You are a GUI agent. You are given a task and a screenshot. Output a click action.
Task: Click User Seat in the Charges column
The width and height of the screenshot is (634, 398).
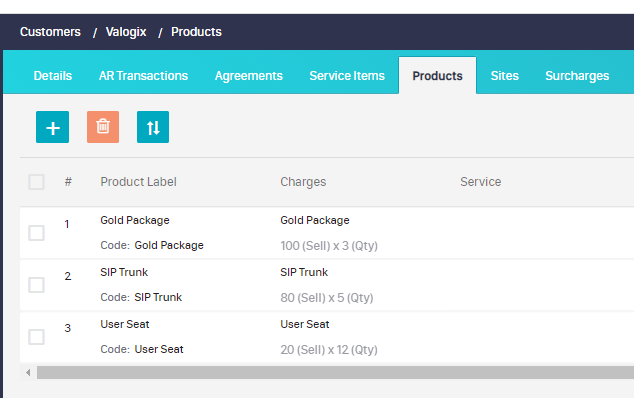pos(305,324)
